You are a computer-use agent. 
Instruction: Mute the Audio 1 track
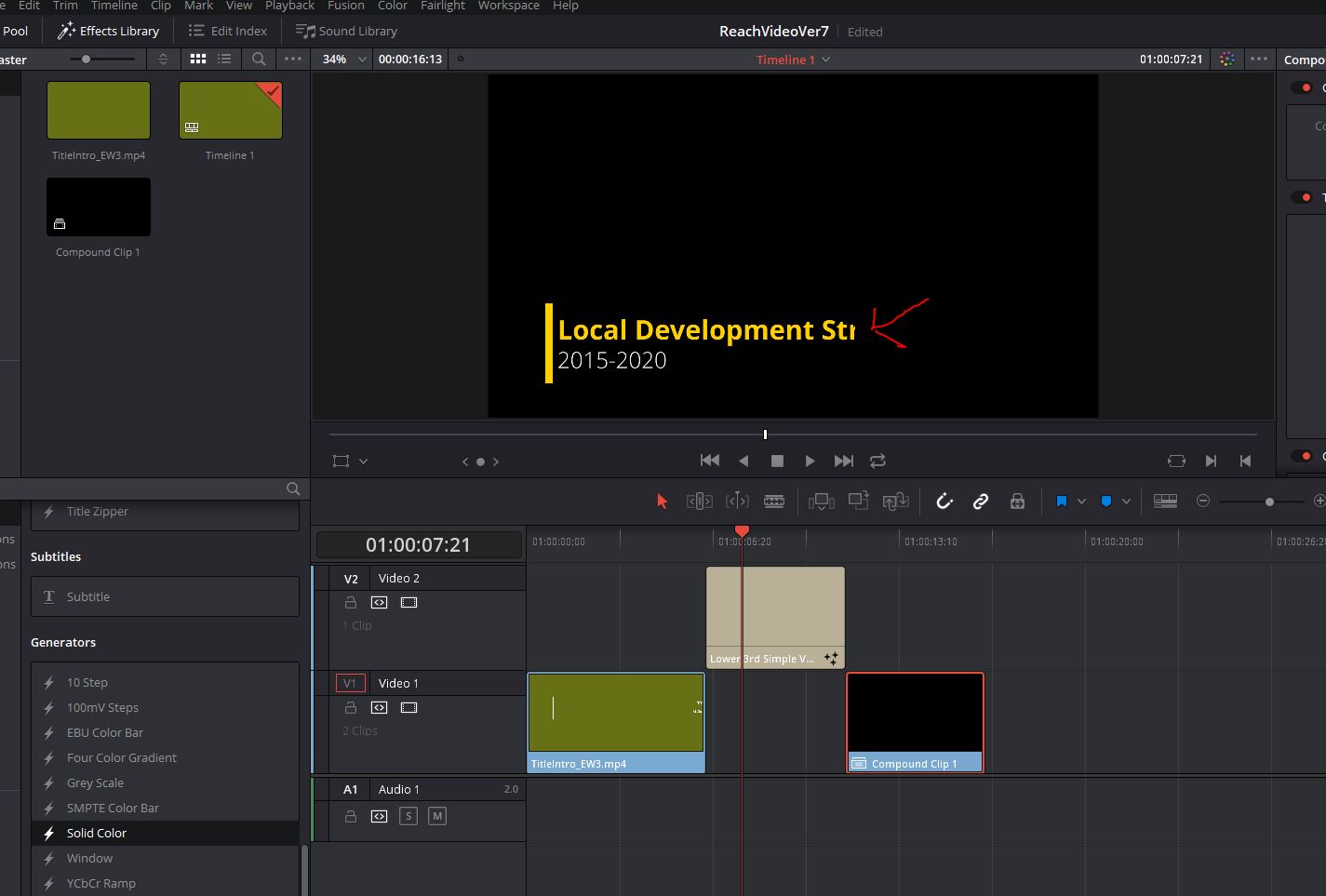(437, 816)
